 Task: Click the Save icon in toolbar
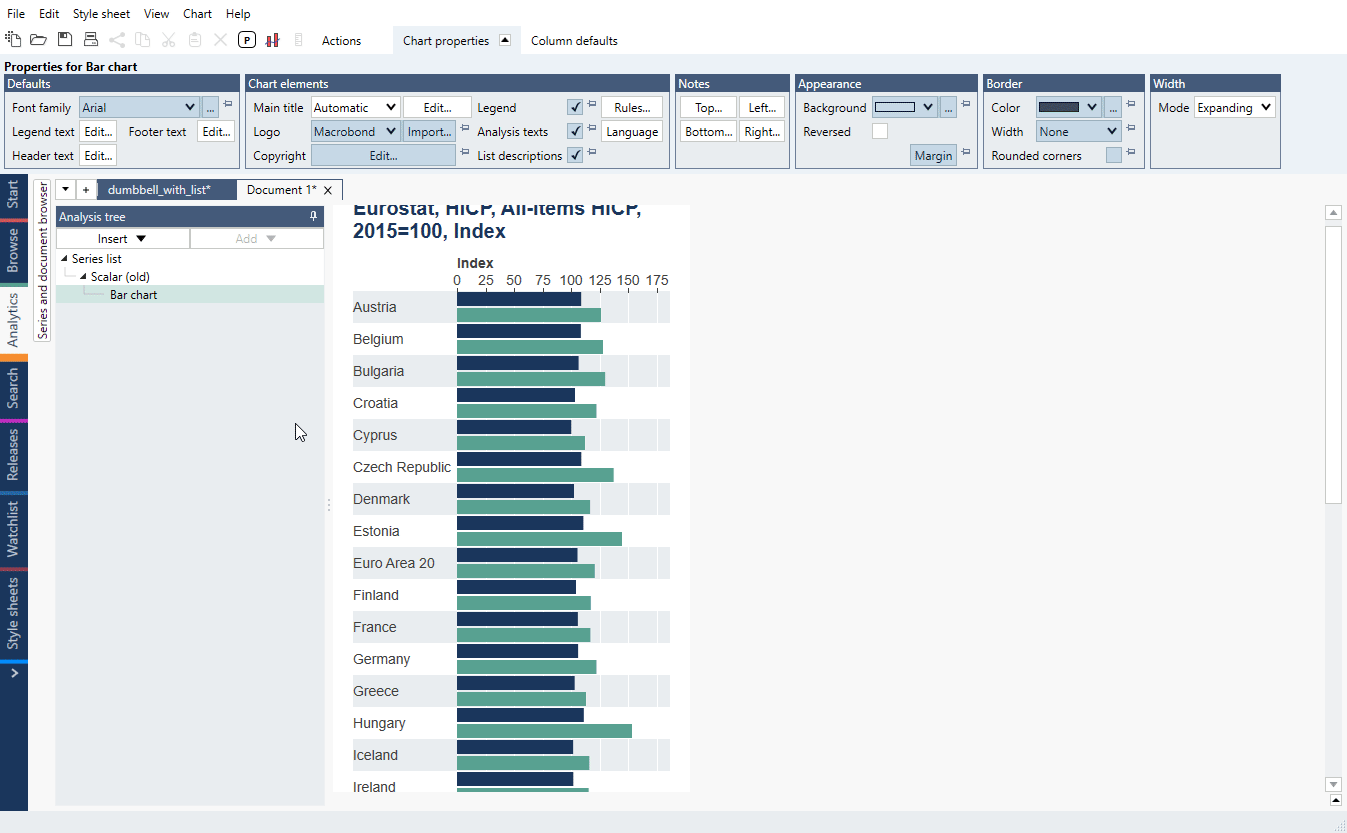(65, 40)
